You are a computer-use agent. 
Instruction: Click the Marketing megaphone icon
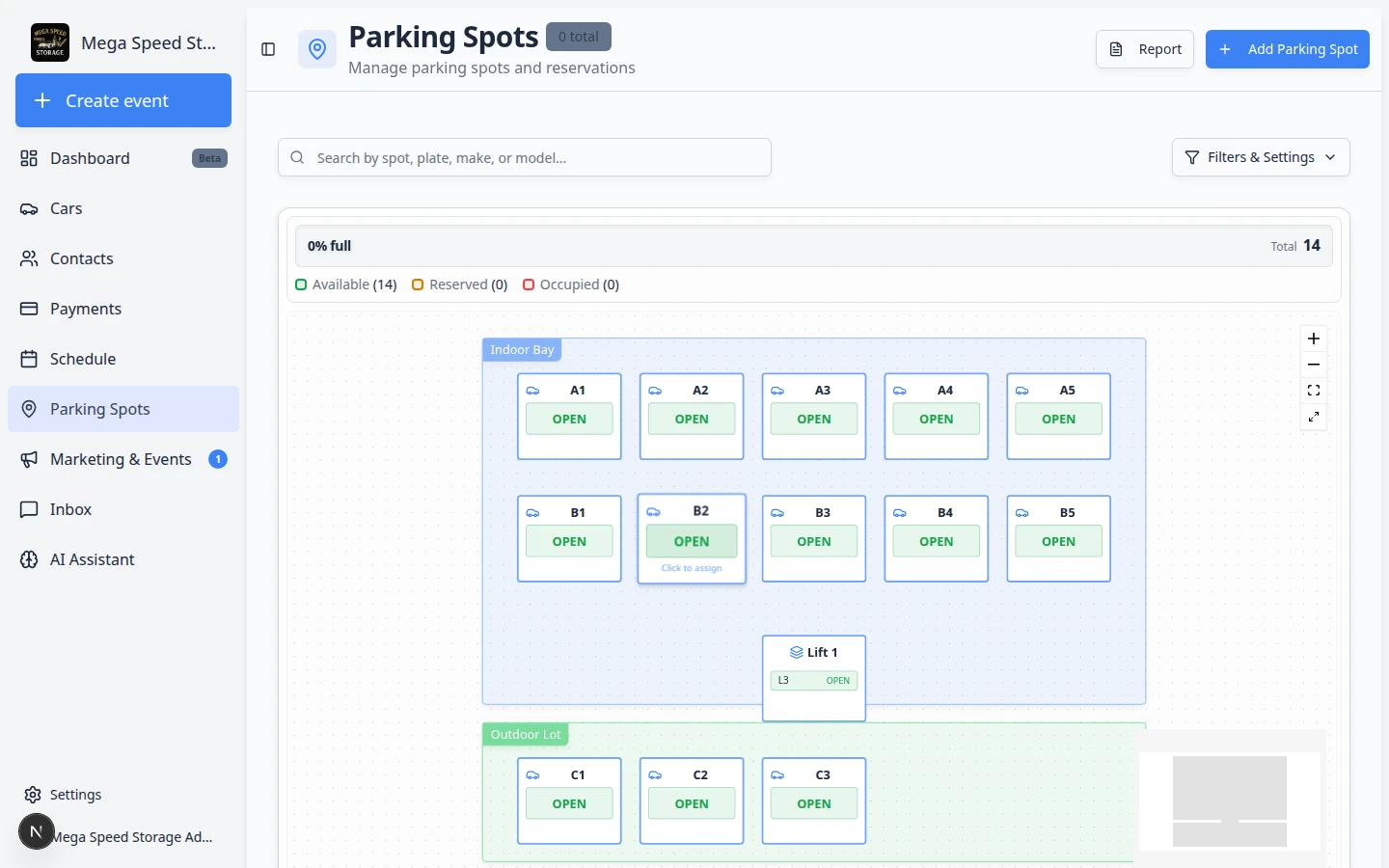[x=29, y=459]
